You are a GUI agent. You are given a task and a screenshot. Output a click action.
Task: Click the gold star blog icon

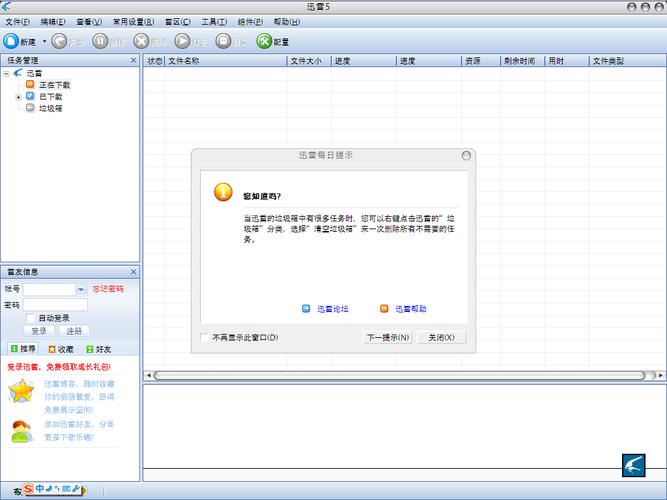[21, 391]
